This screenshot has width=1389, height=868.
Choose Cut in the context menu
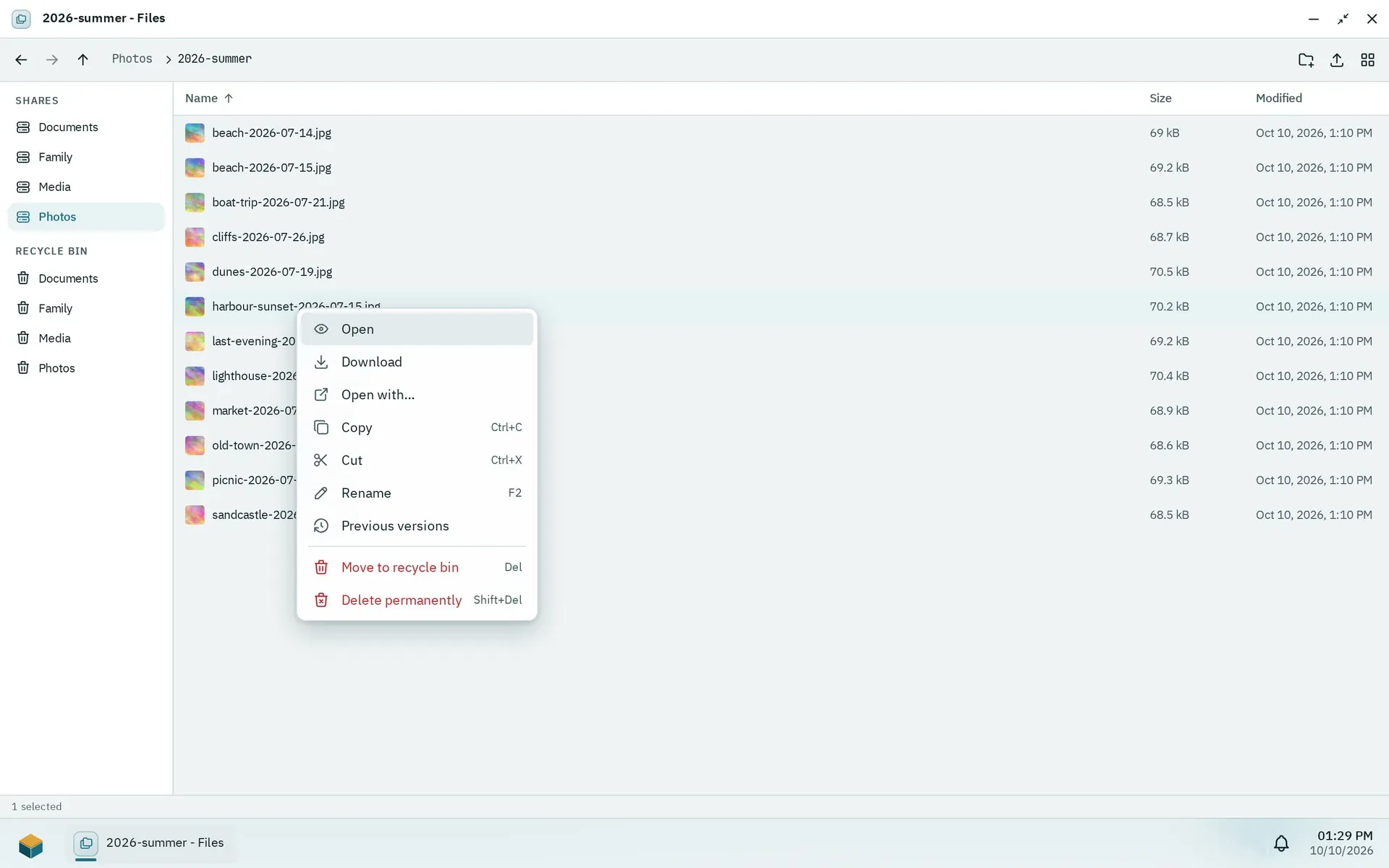click(417, 460)
